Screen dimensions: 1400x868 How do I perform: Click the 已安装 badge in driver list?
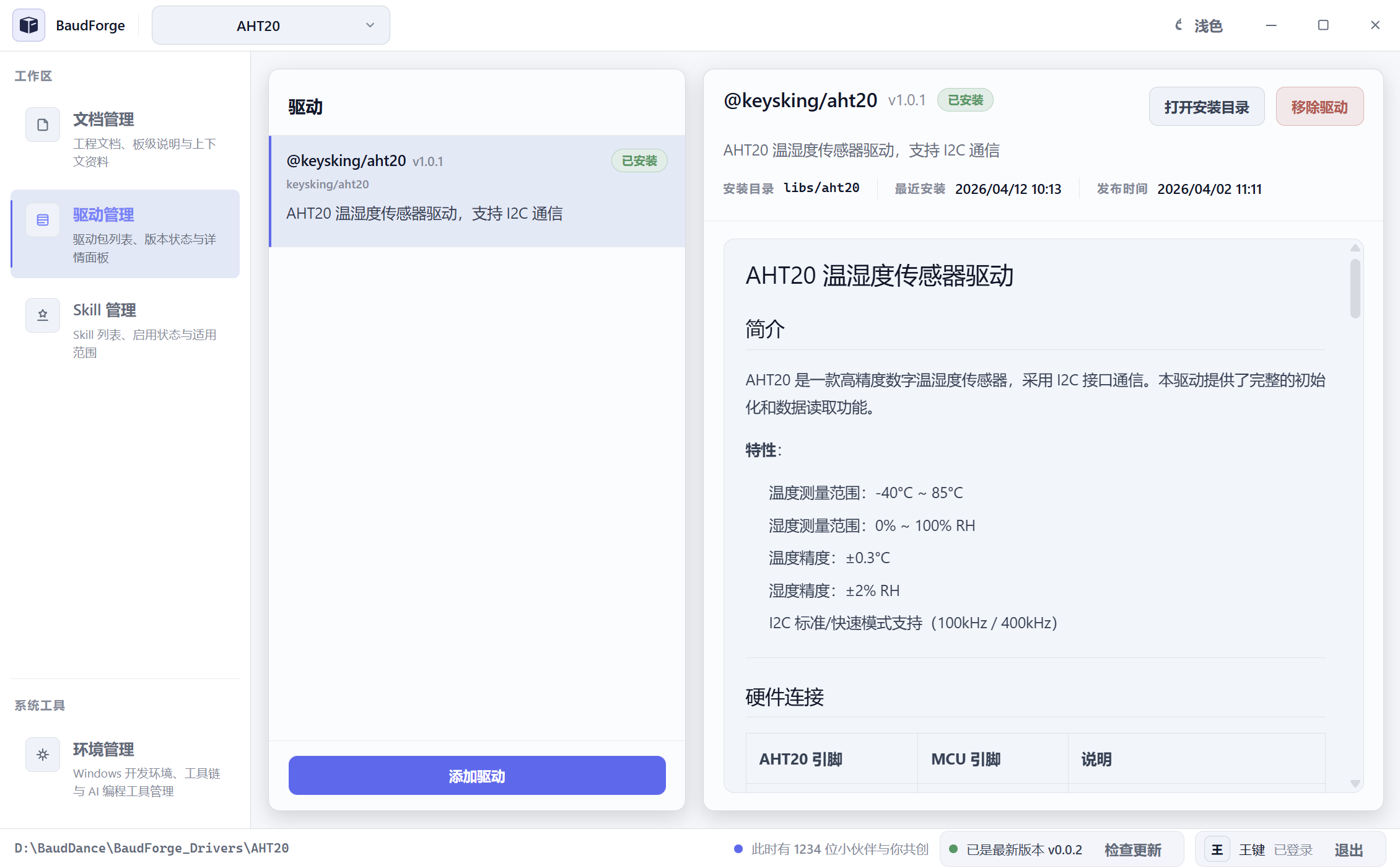(639, 160)
